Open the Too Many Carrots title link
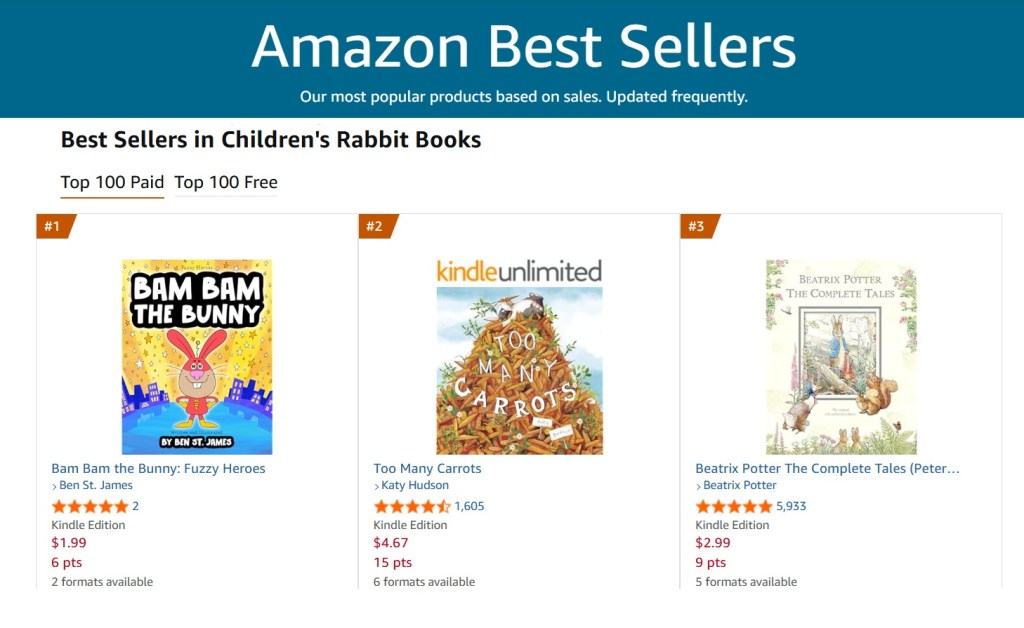 tap(427, 468)
